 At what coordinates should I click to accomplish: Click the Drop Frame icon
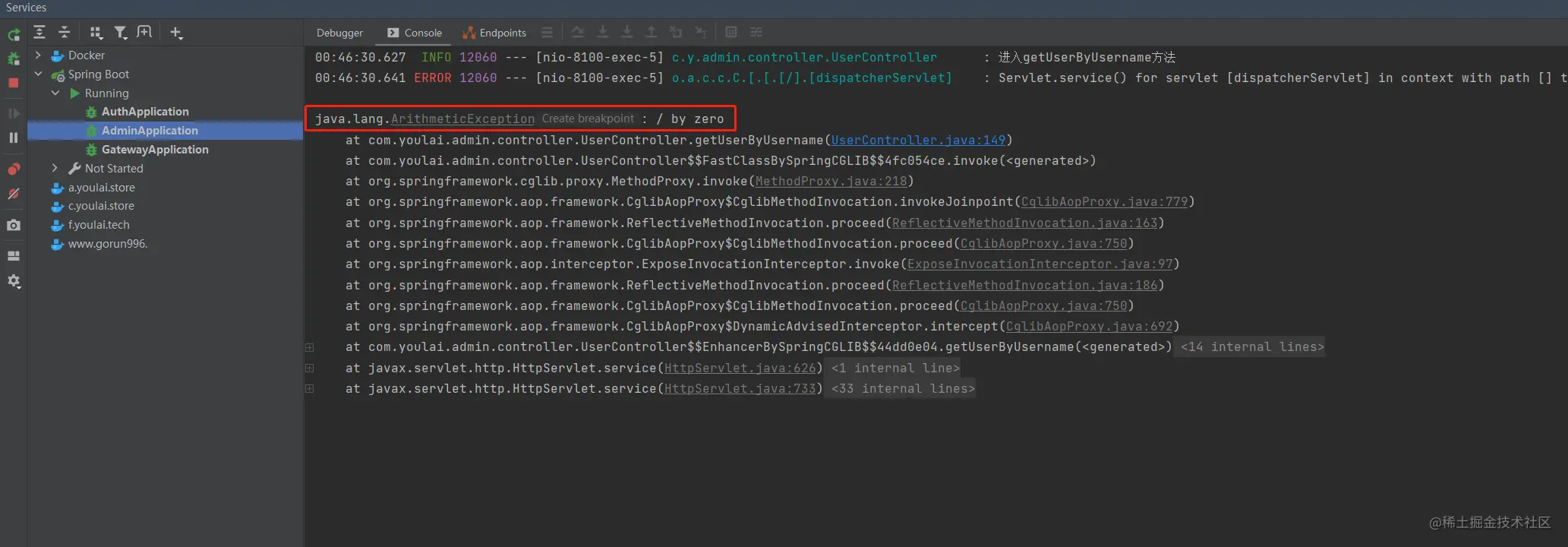[676, 32]
